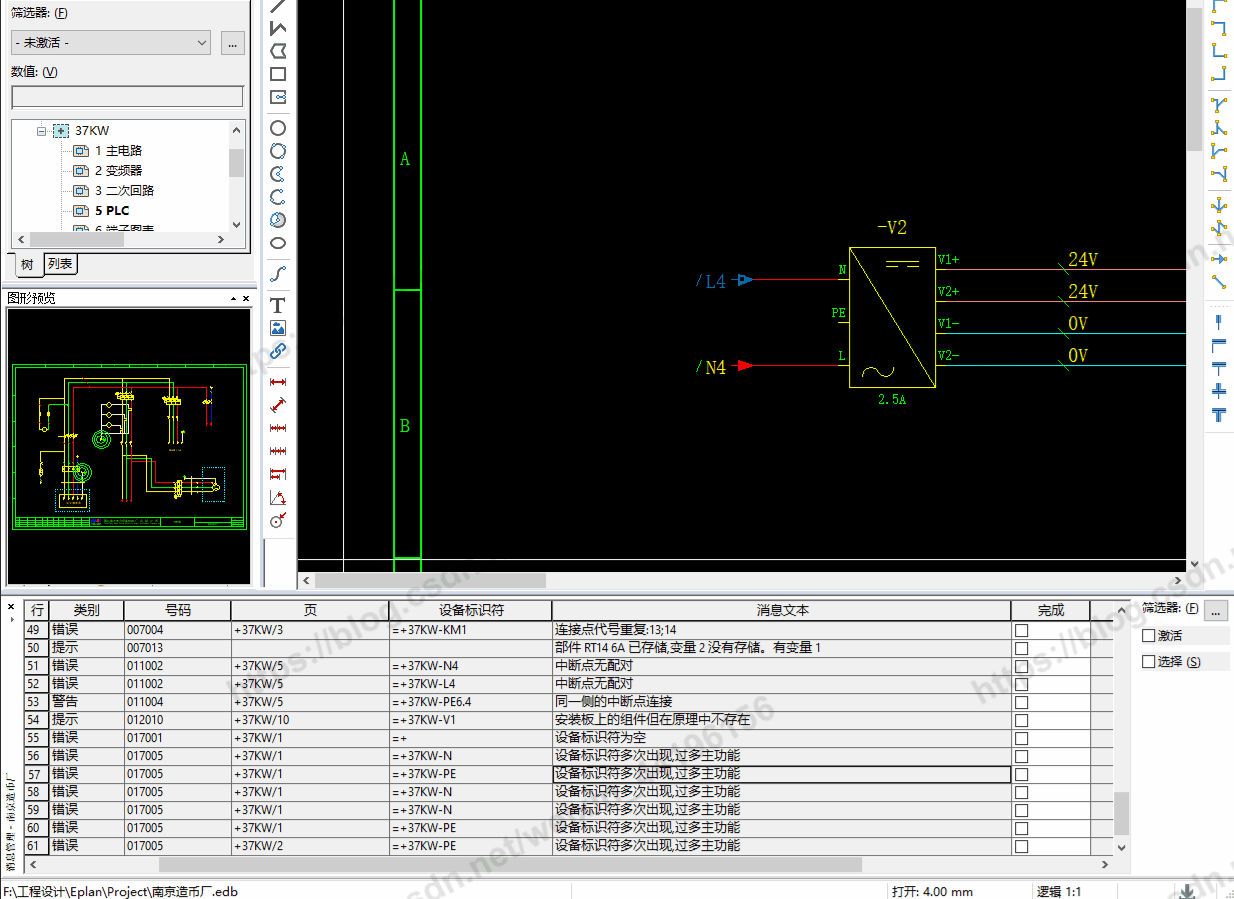Choose the Rectangle drawing tool
Viewport: 1234px width, 899px height.
coord(278,74)
